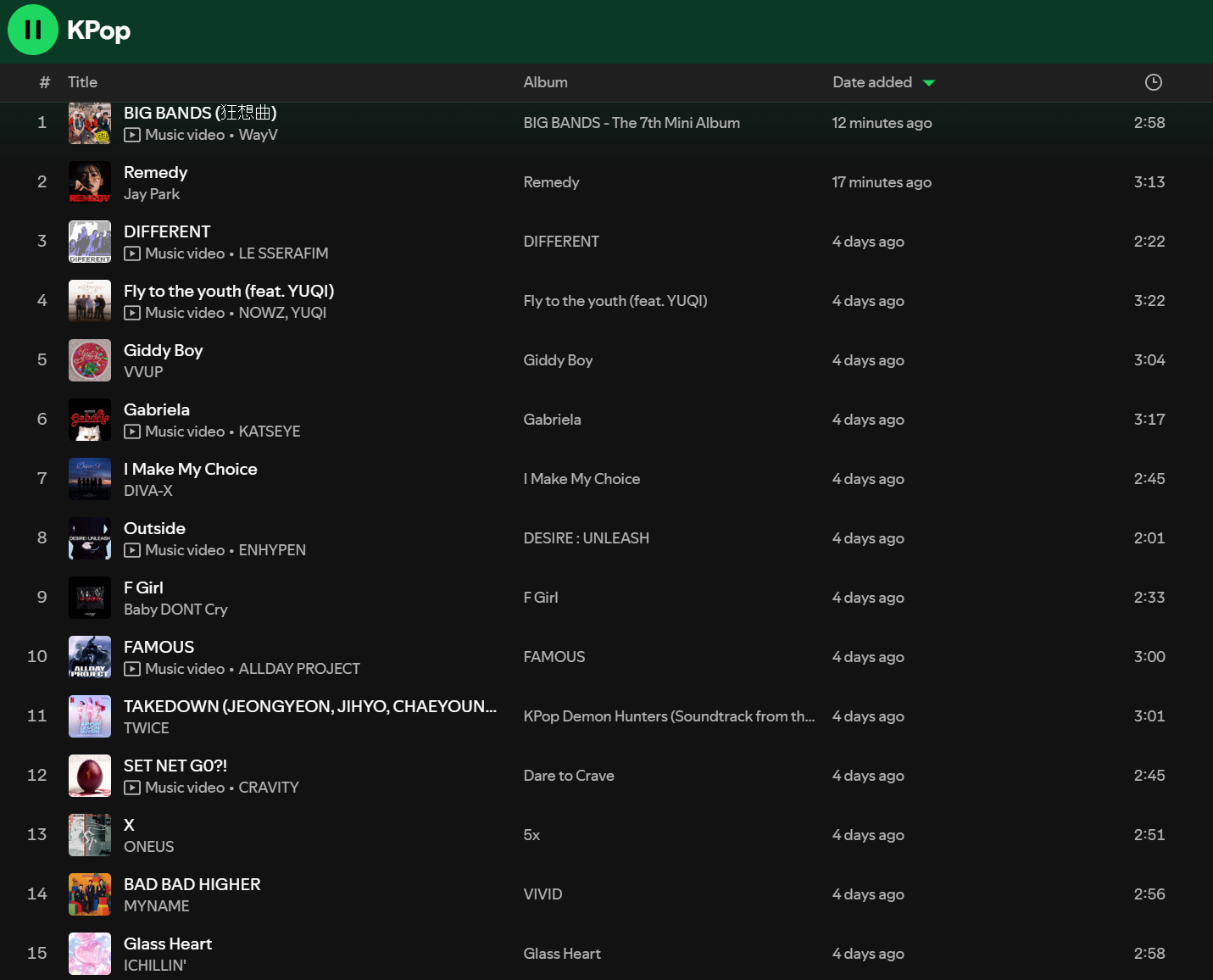Image resolution: width=1213 pixels, height=980 pixels.
Task: Open artist link ICHILLIN'
Action: 155,966
